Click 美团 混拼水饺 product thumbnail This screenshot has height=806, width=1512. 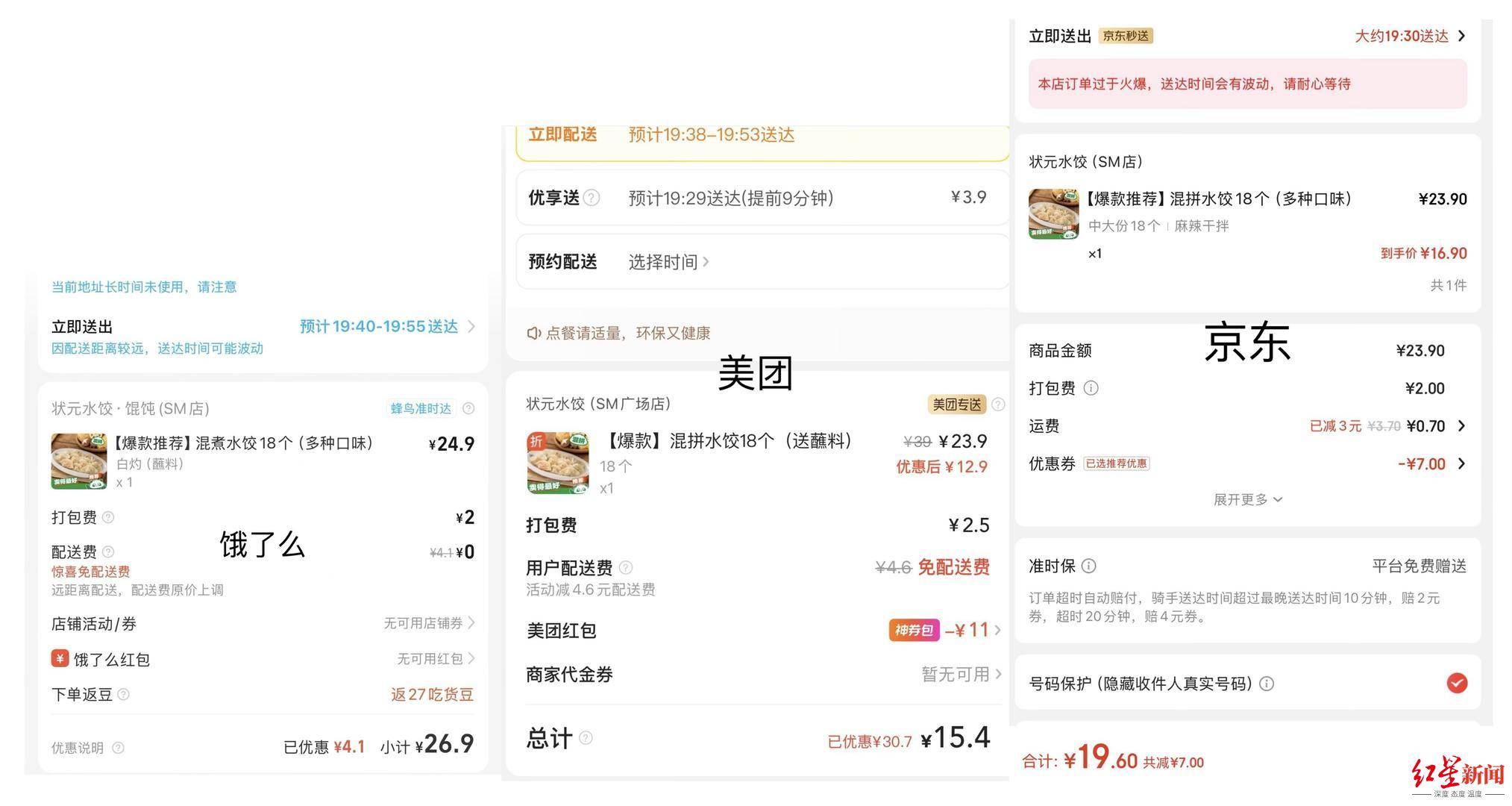557,463
